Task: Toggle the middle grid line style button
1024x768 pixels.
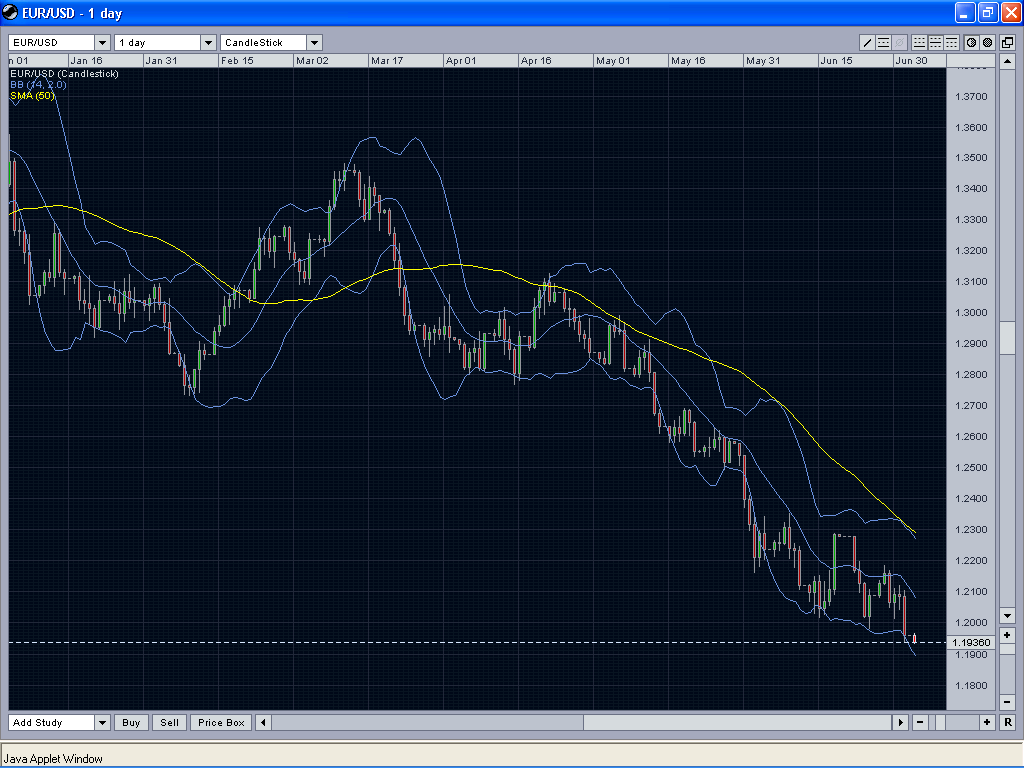Action: coord(935,43)
